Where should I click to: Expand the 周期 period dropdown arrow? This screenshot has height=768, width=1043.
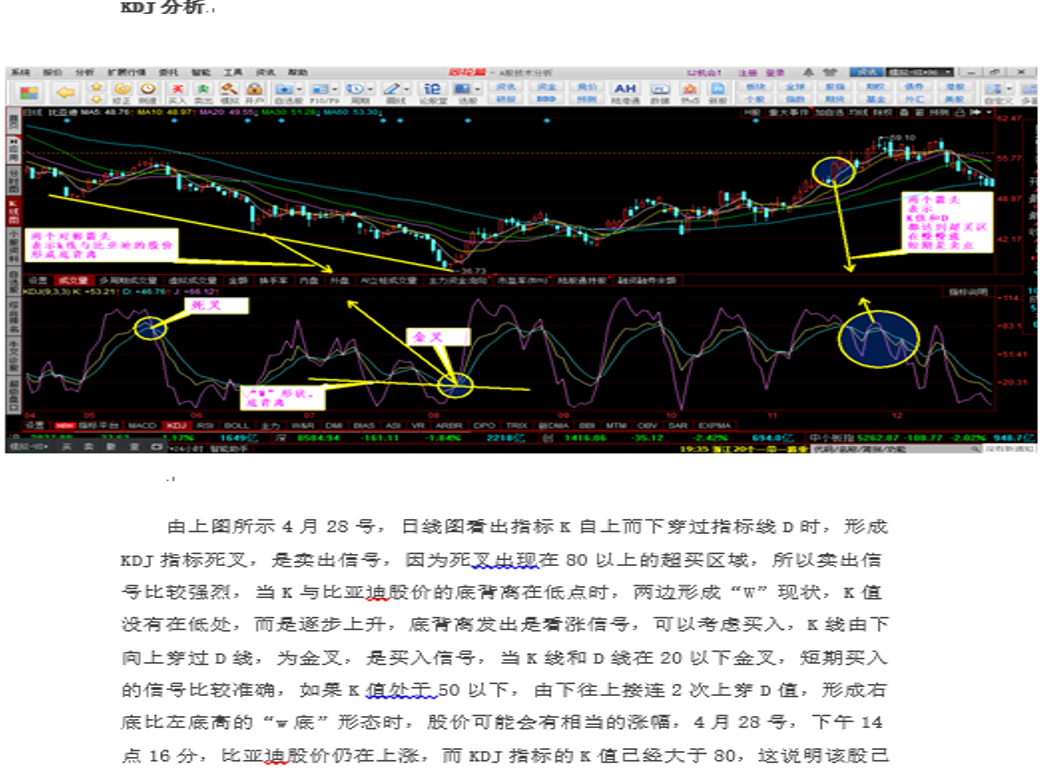pos(370,89)
